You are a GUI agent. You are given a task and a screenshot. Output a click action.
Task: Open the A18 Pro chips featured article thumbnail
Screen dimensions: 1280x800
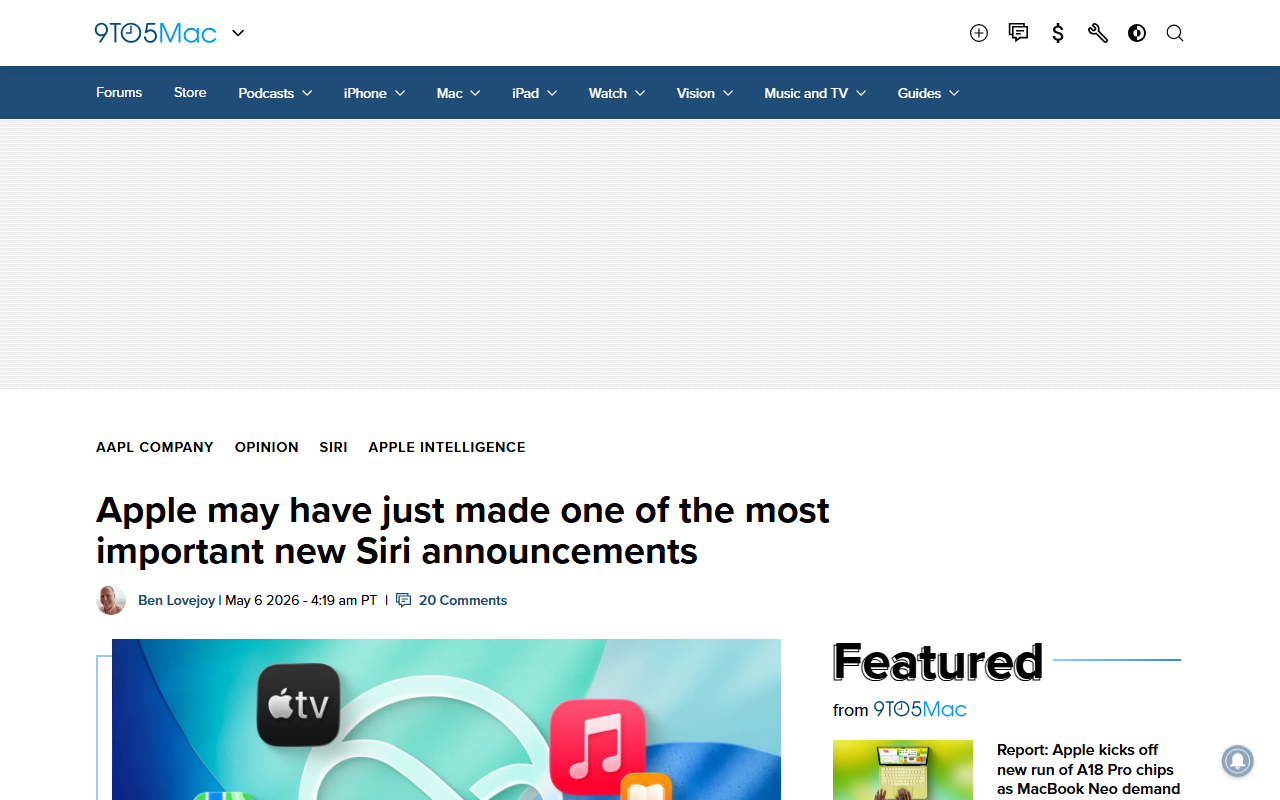(903, 770)
